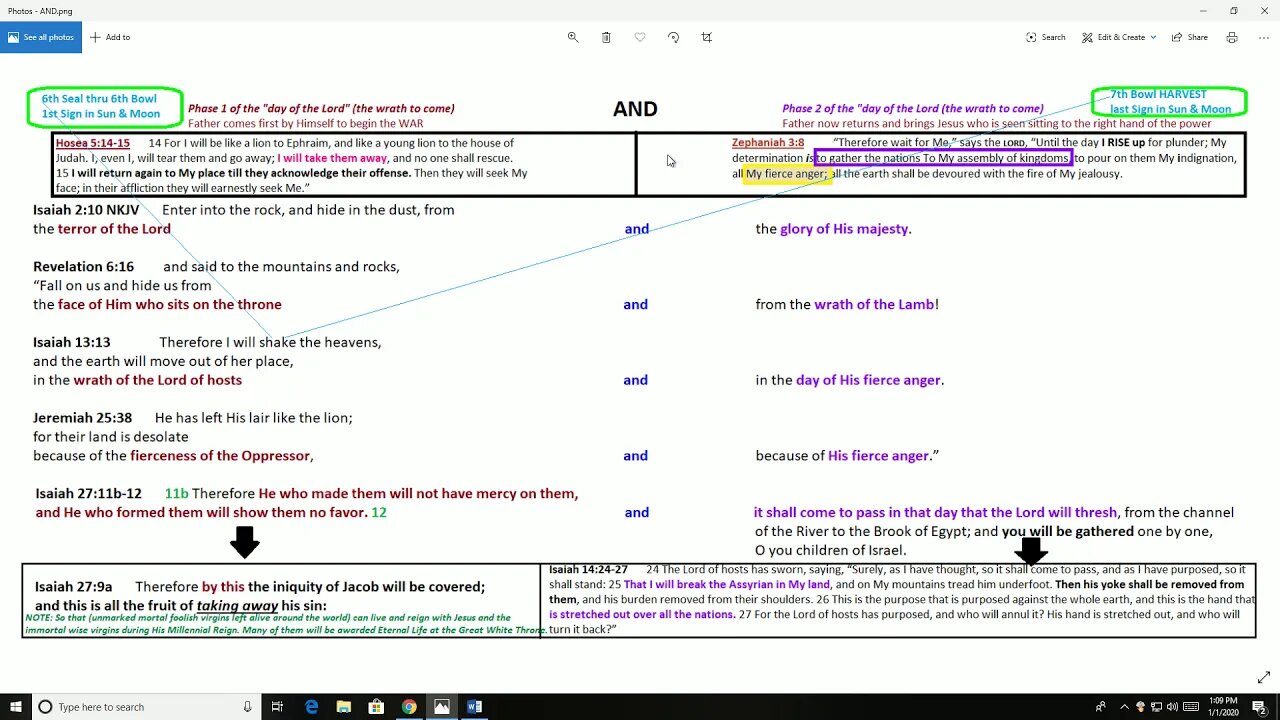
Task: Click the Photos app taskbar icon
Action: click(442, 707)
